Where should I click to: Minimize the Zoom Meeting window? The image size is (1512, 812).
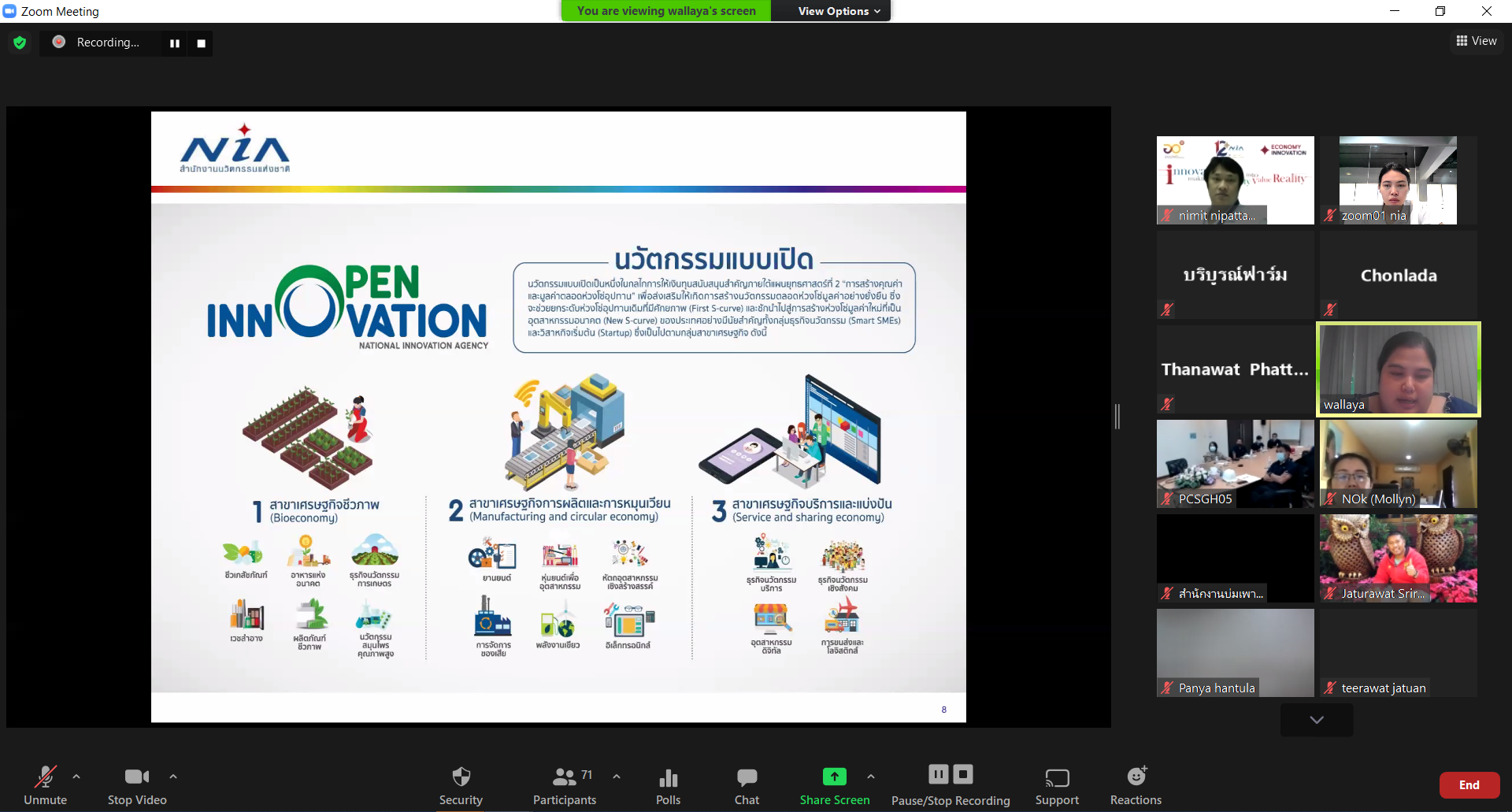(1395, 11)
